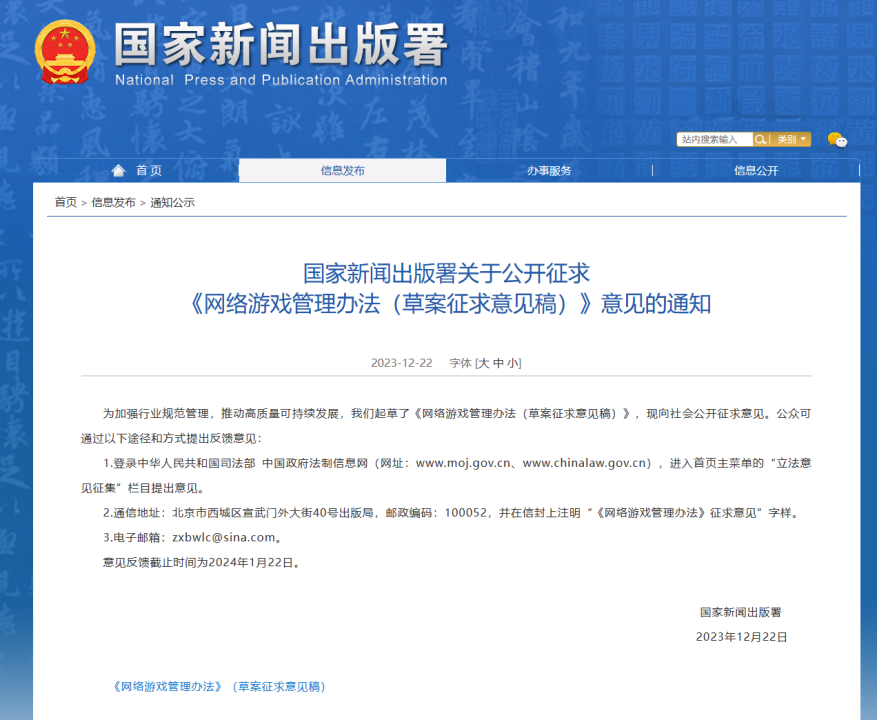This screenshot has width=877, height=720.
Task: Click 通知公示 in the breadcrumb trail
Action: pos(172,202)
